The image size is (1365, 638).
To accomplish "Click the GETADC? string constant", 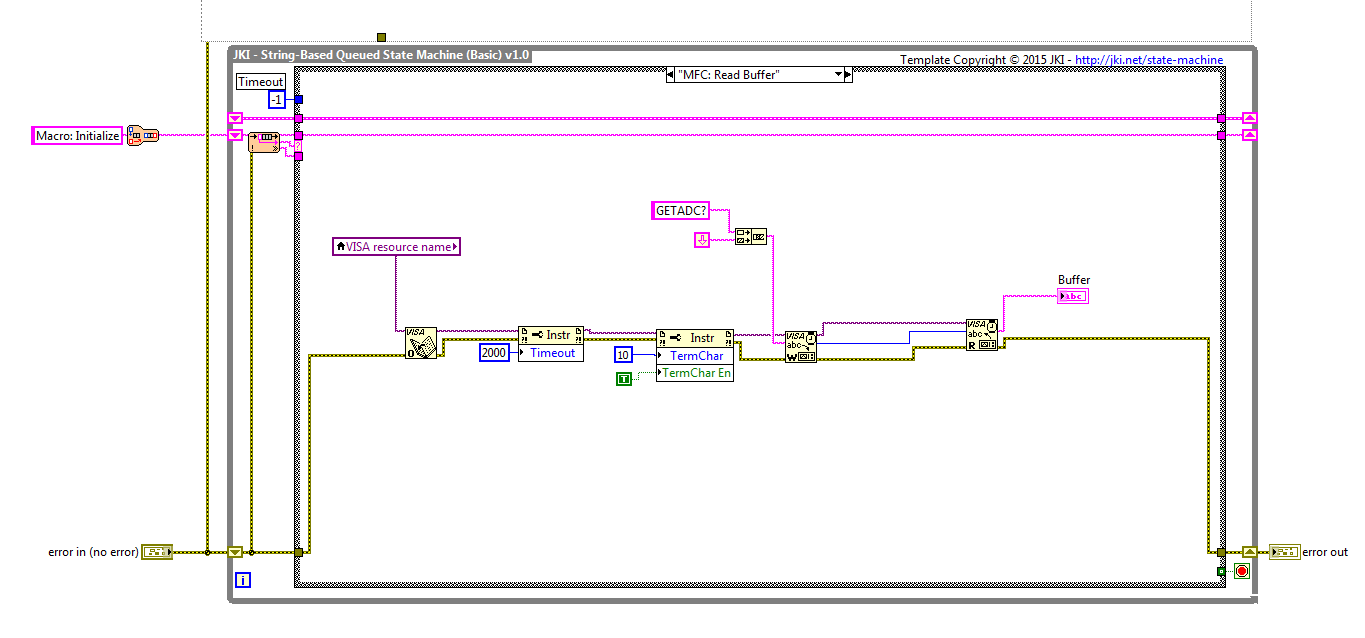I will tap(680, 211).
